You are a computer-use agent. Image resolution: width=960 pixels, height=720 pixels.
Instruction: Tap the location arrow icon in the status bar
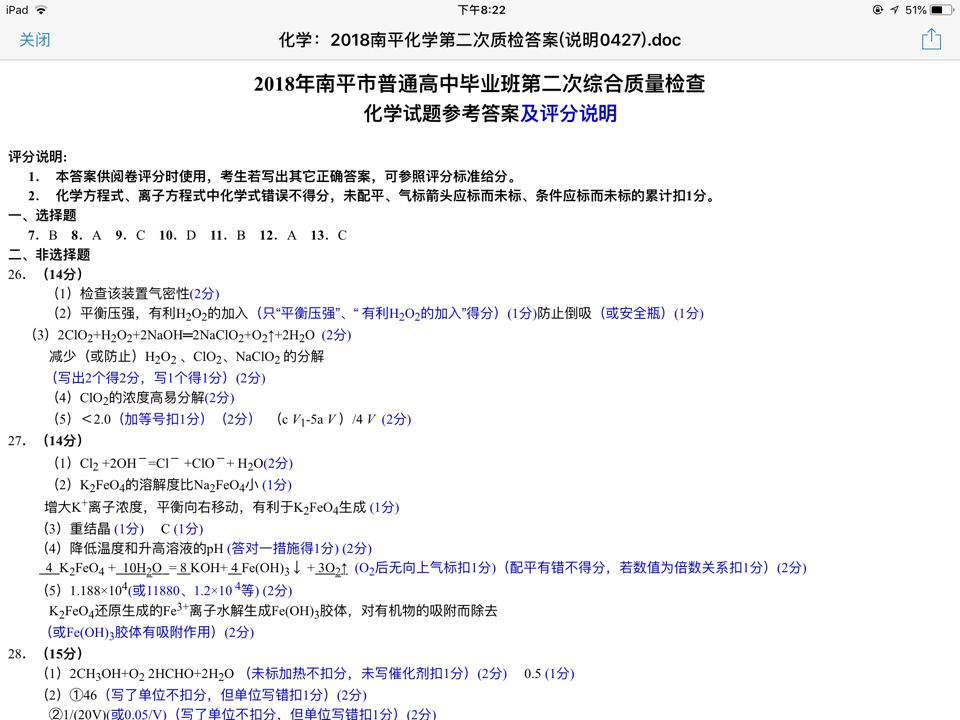894,9
